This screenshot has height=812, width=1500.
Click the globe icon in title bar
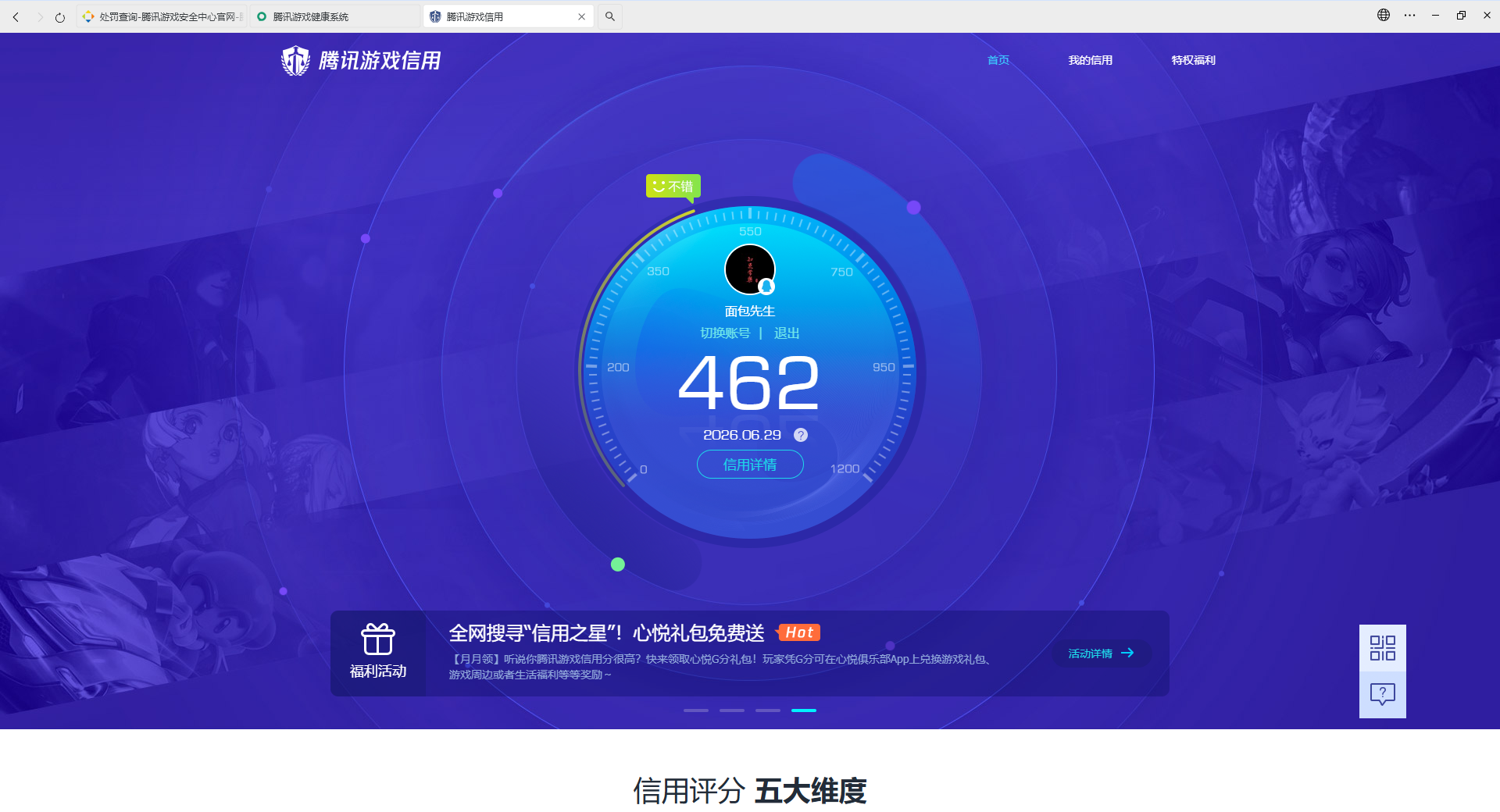(x=1384, y=15)
